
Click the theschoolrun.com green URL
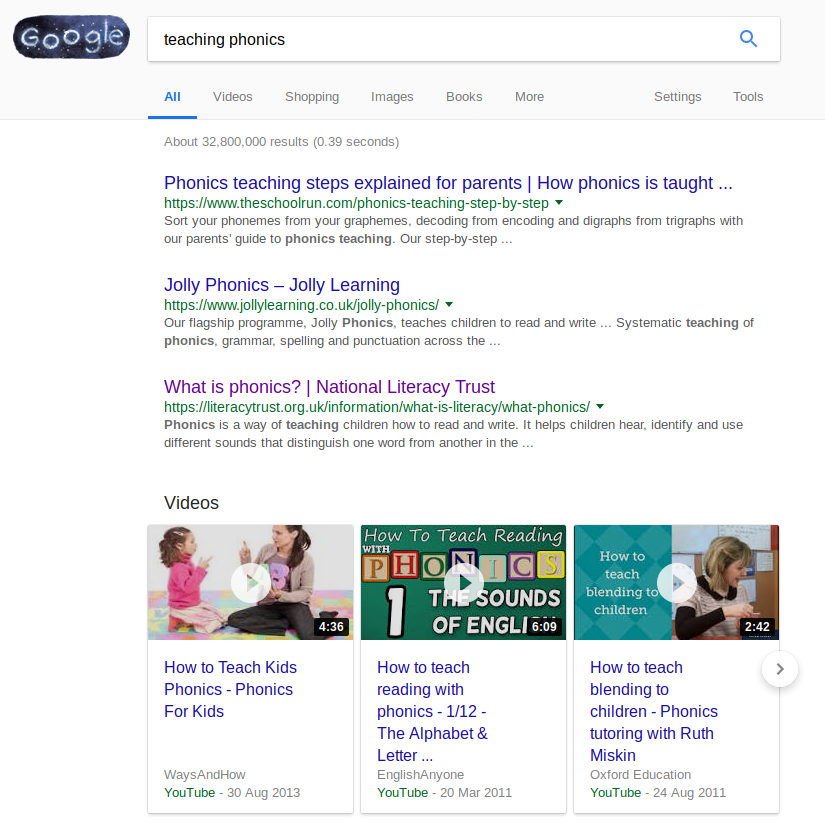click(356, 204)
